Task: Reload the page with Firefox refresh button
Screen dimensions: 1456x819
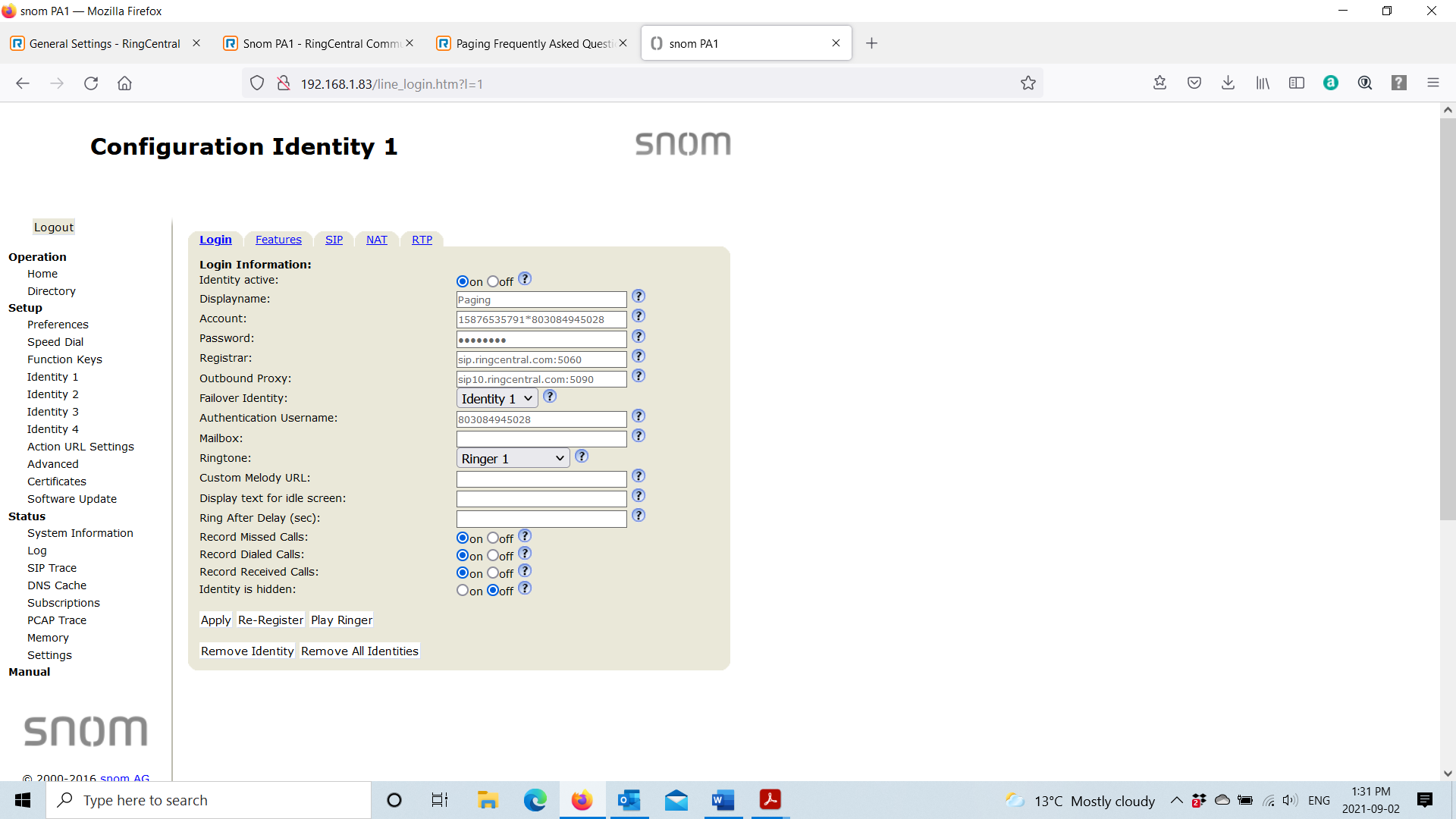Action: coord(91,83)
